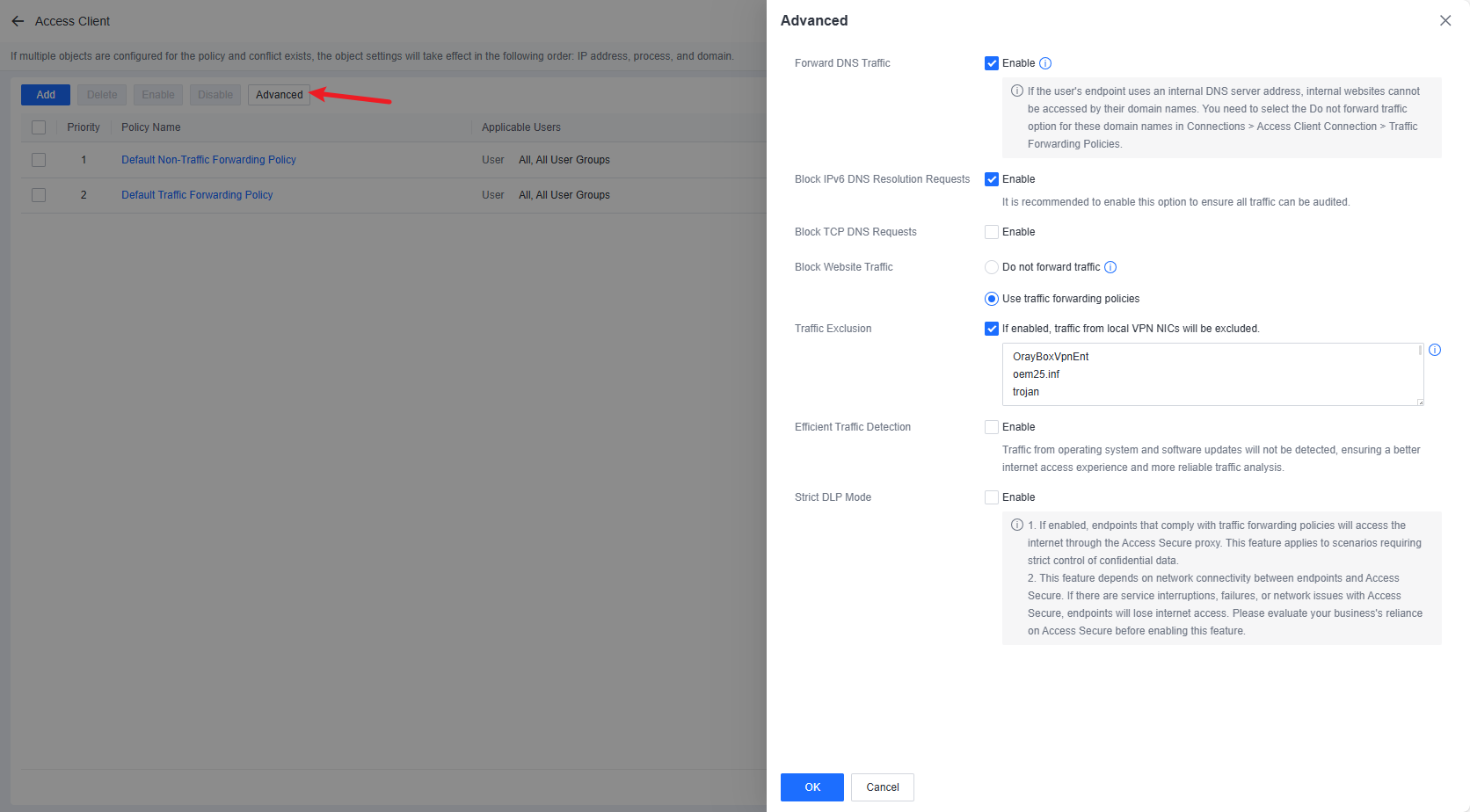Toggle Traffic Exclusion local VPN NICs checkbox
This screenshot has width=1470, height=812.
pyautogui.click(x=992, y=329)
